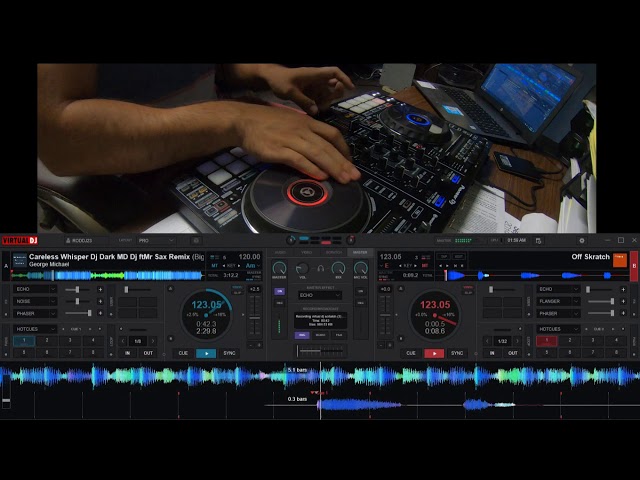
Task: Double deck A loop size with right arrow
Action: pos(153,341)
